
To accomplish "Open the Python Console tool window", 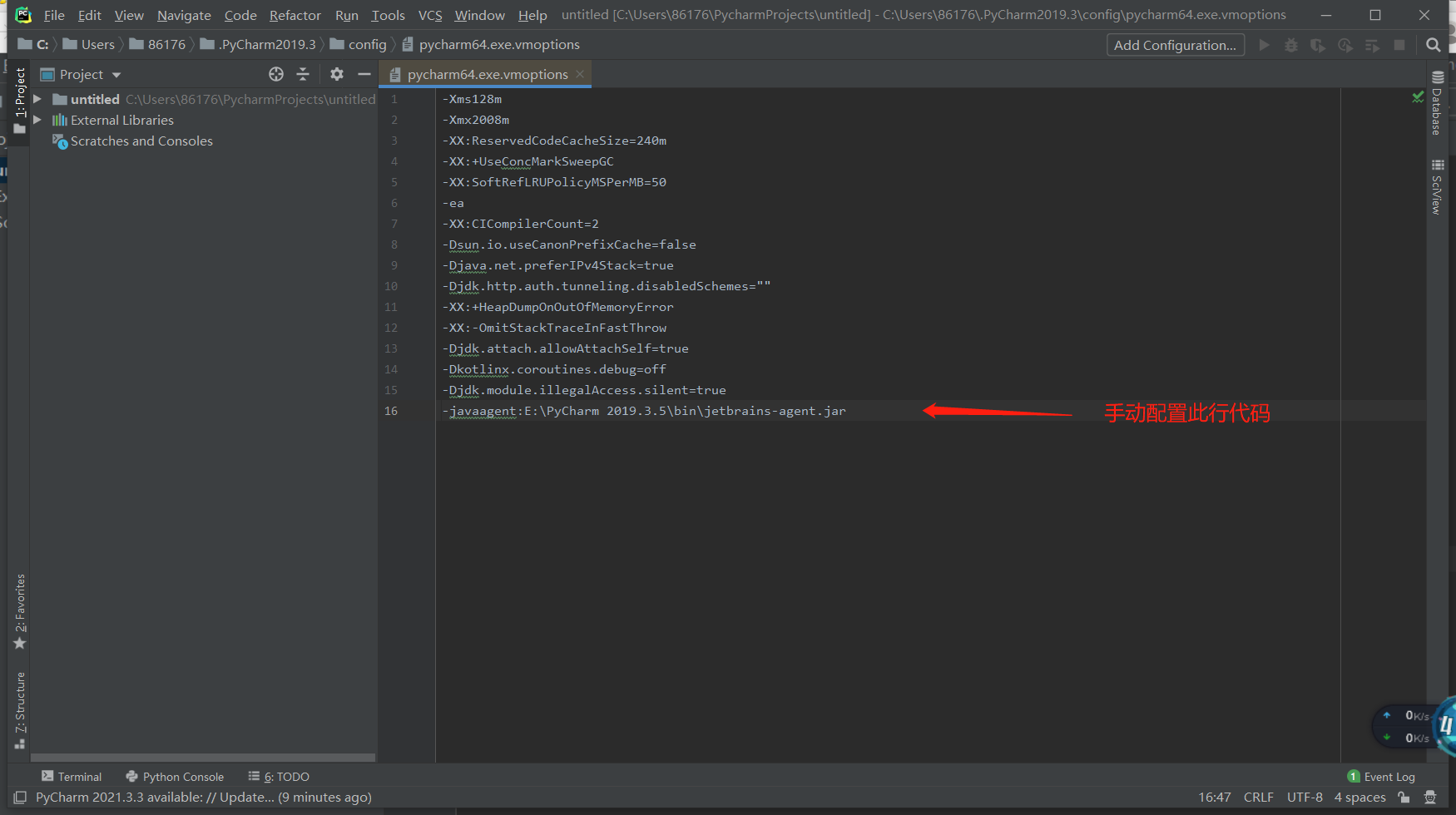I will point(175,776).
